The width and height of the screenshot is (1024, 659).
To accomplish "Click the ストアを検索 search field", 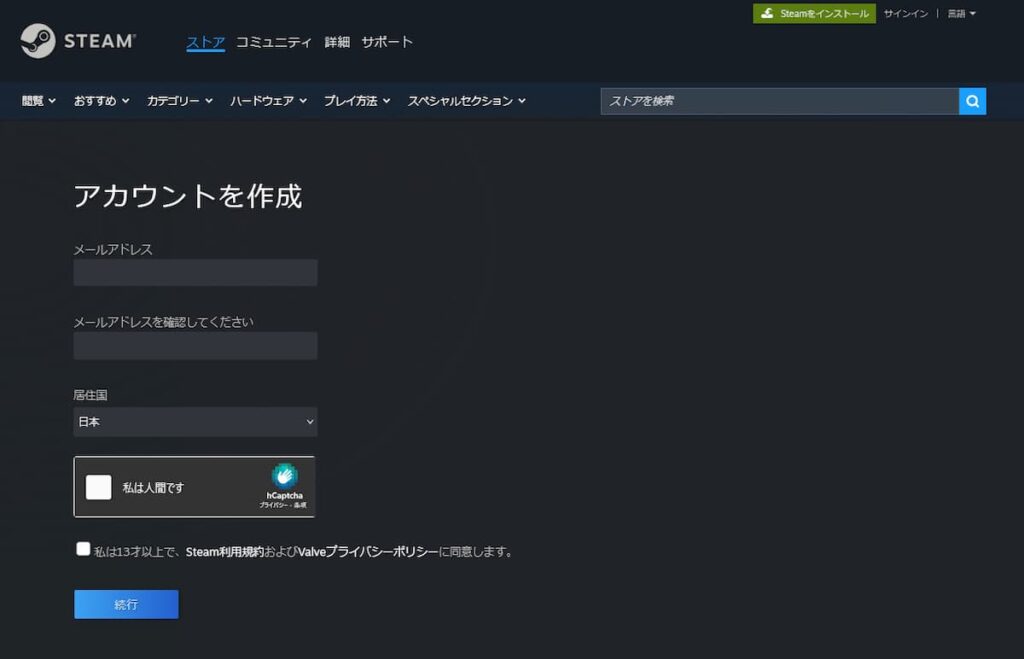I will [780, 101].
